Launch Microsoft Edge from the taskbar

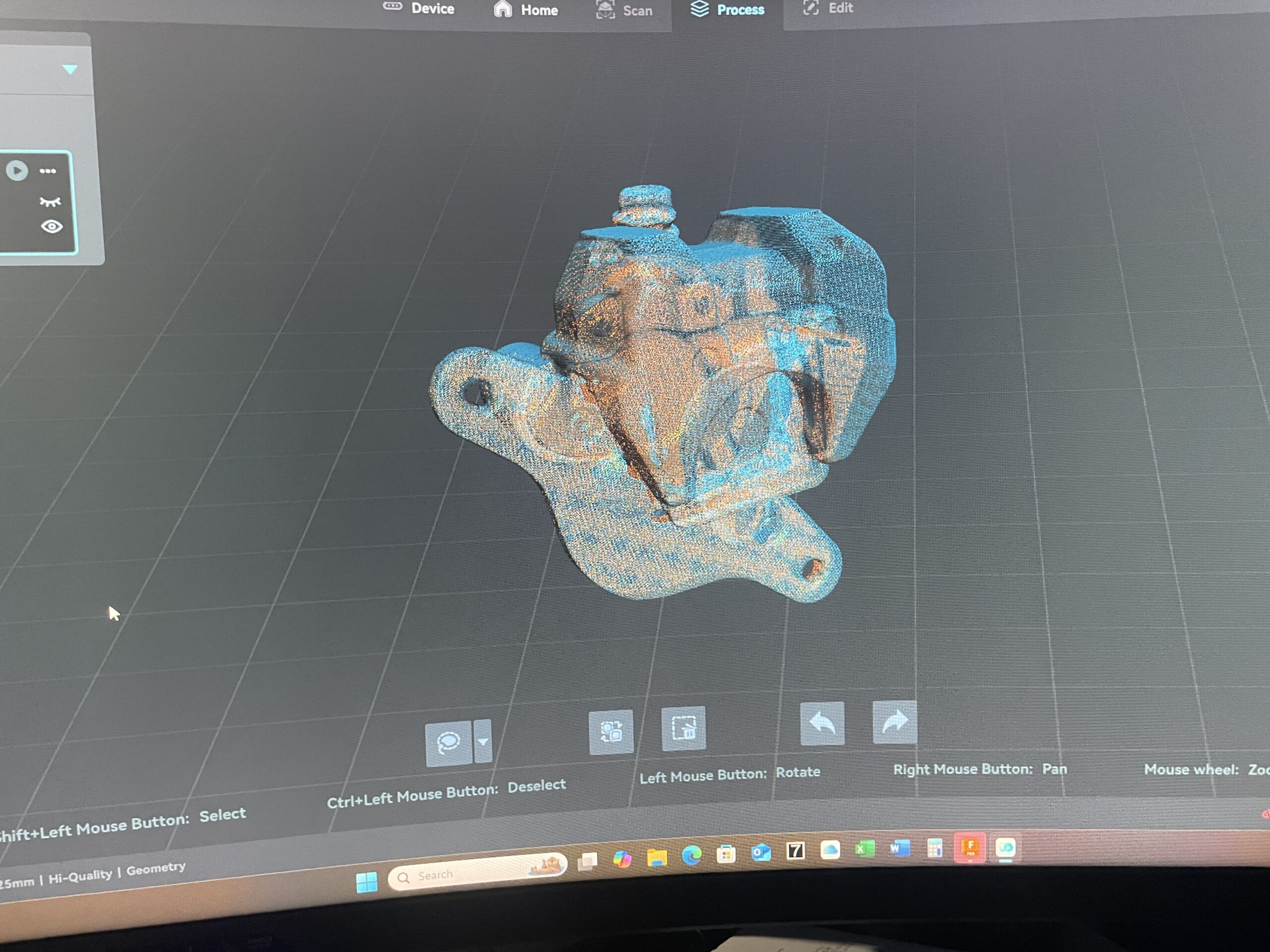click(692, 856)
